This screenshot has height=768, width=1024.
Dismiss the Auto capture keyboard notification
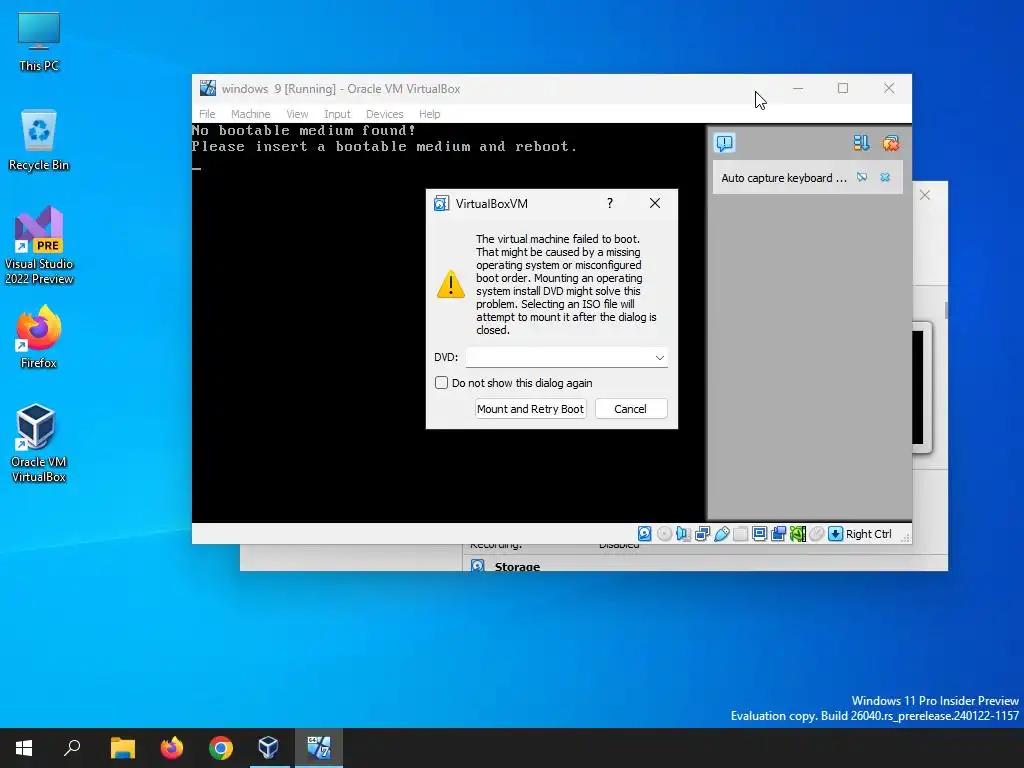tap(885, 177)
